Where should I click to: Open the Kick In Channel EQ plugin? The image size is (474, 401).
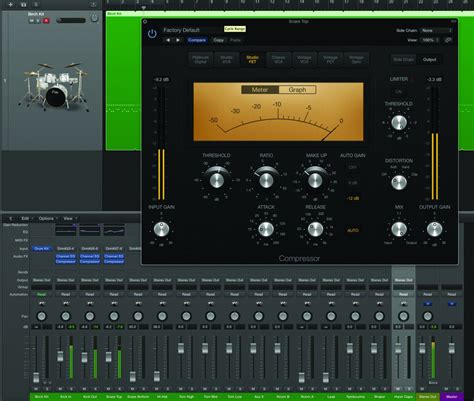(x=65, y=256)
